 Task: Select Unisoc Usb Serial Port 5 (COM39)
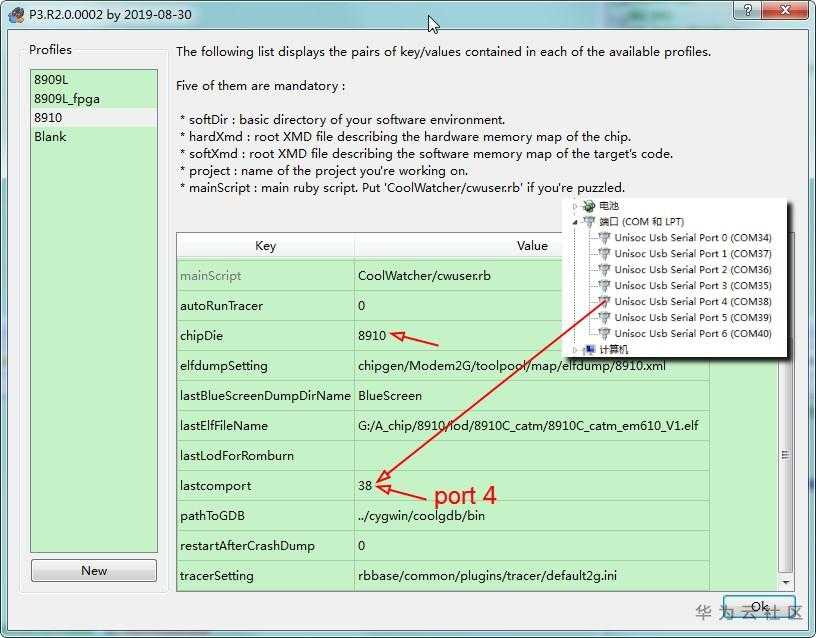click(693, 317)
